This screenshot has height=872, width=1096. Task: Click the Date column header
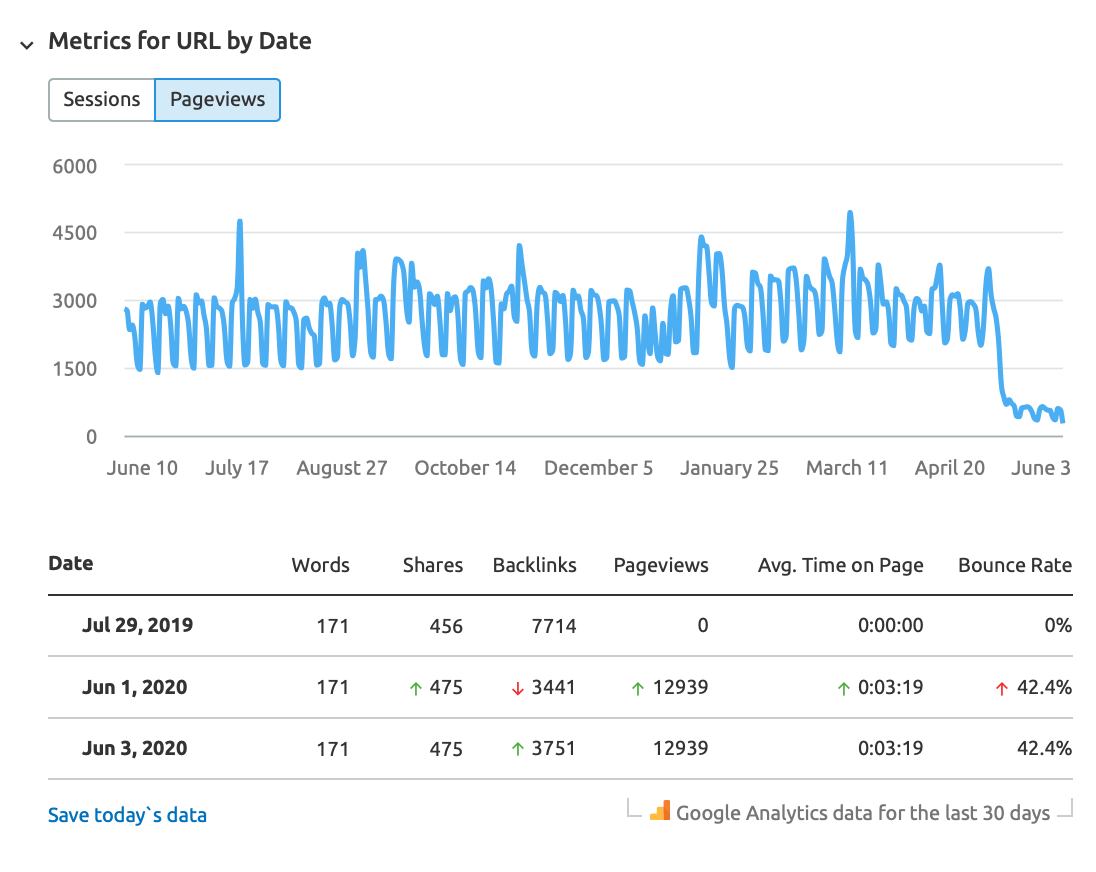click(x=70, y=563)
